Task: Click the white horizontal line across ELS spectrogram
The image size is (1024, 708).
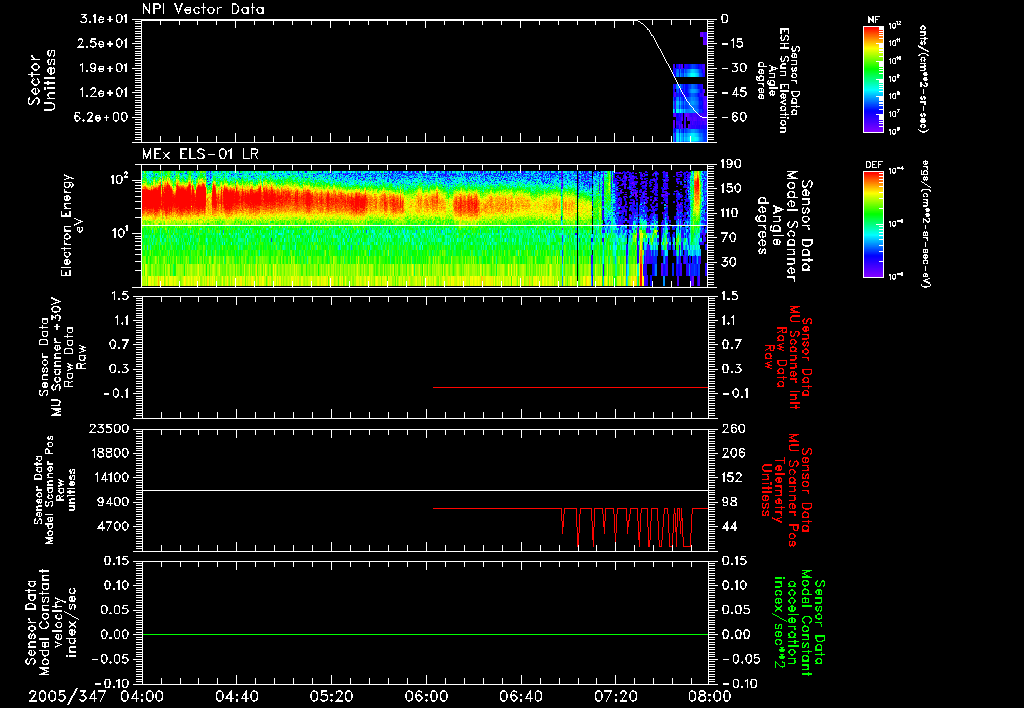Action: point(424,226)
